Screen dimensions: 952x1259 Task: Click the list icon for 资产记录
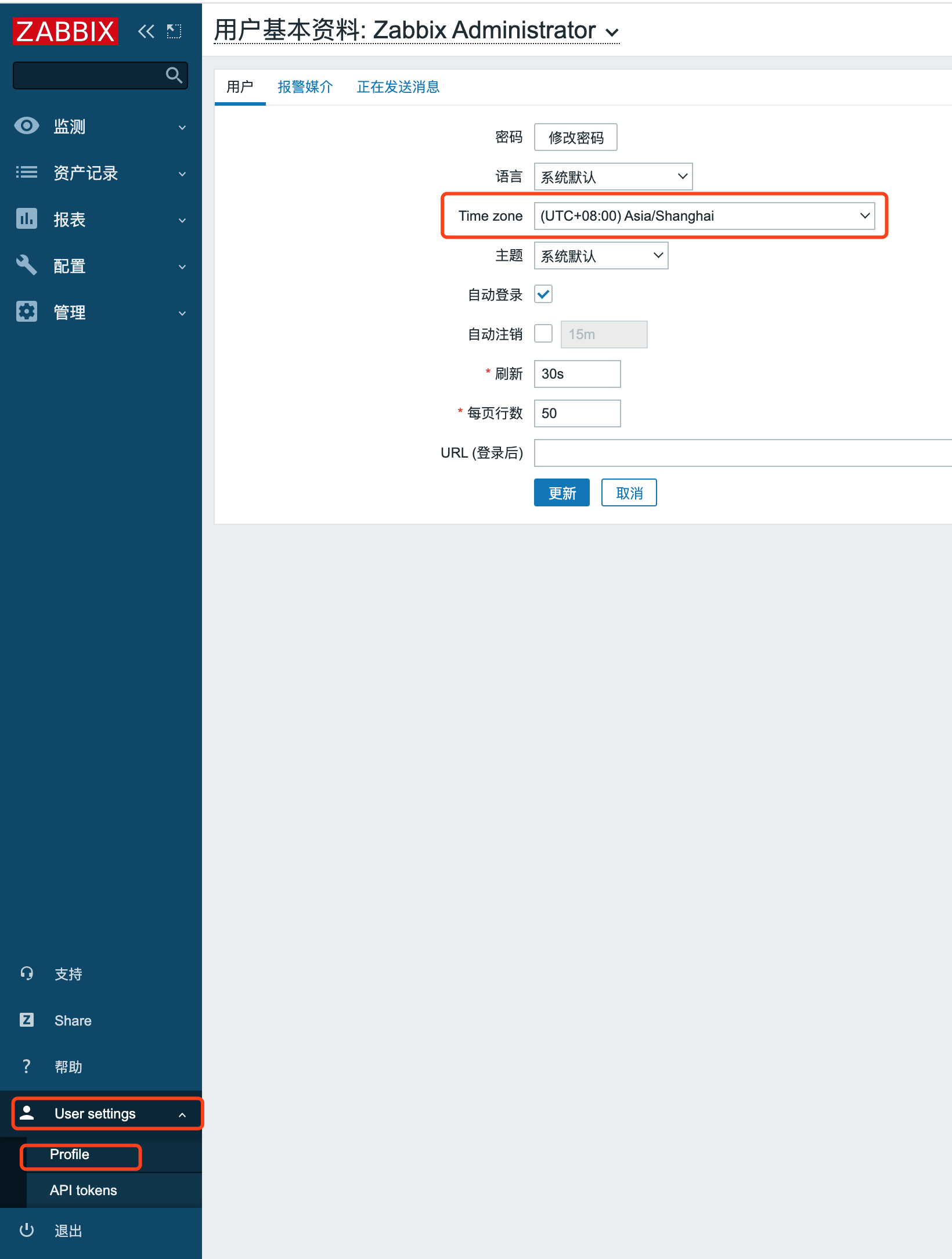pyautogui.click(x=27, y=172)
